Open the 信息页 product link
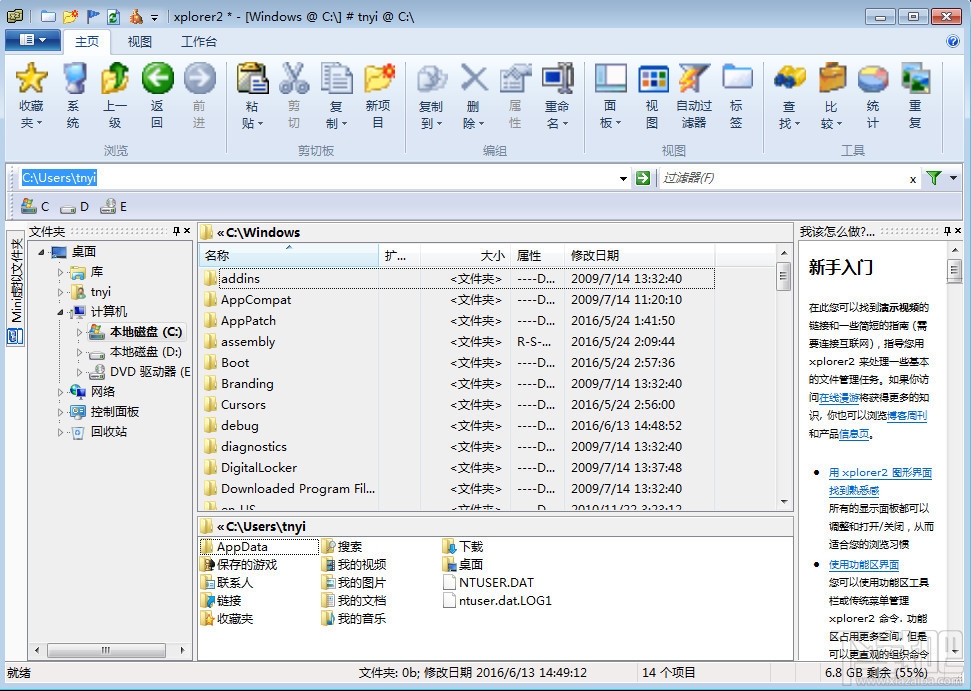 [854, 434]
